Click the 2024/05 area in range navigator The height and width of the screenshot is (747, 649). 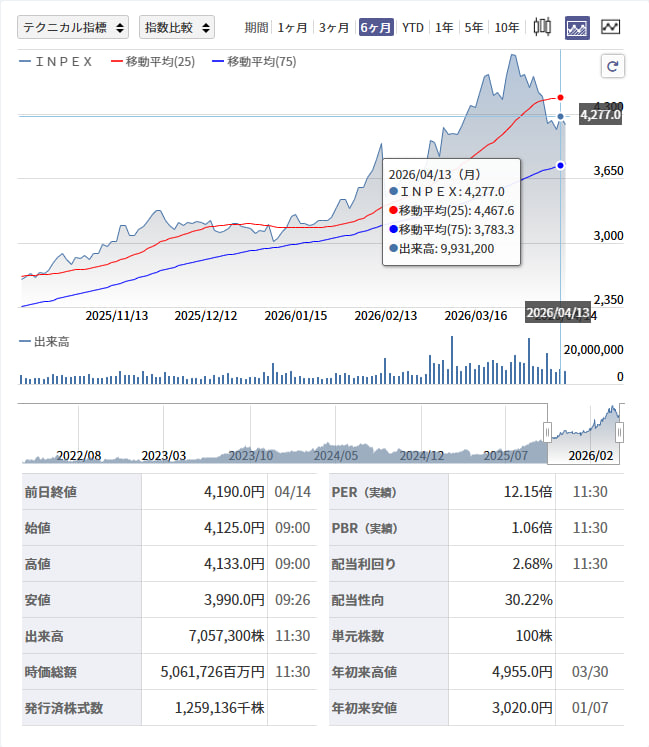(x=335, y=456)
